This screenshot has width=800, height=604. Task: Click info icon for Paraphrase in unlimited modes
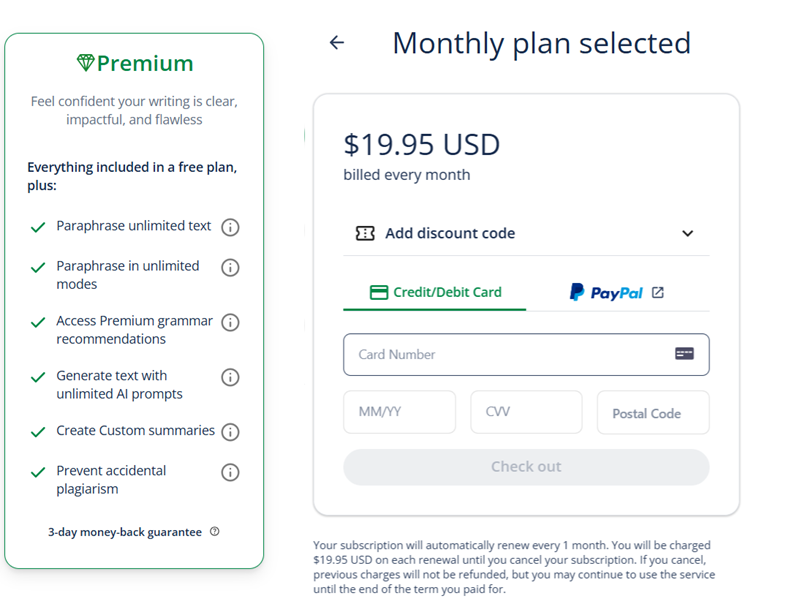(x=230, y=267)
